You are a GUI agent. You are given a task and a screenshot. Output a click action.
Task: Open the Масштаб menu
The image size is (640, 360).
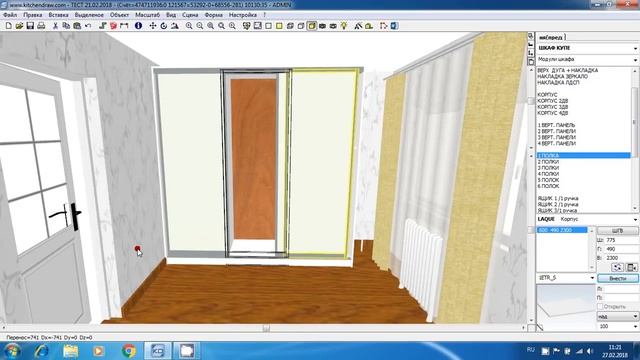pyautogui.click(x=147, y=15)
